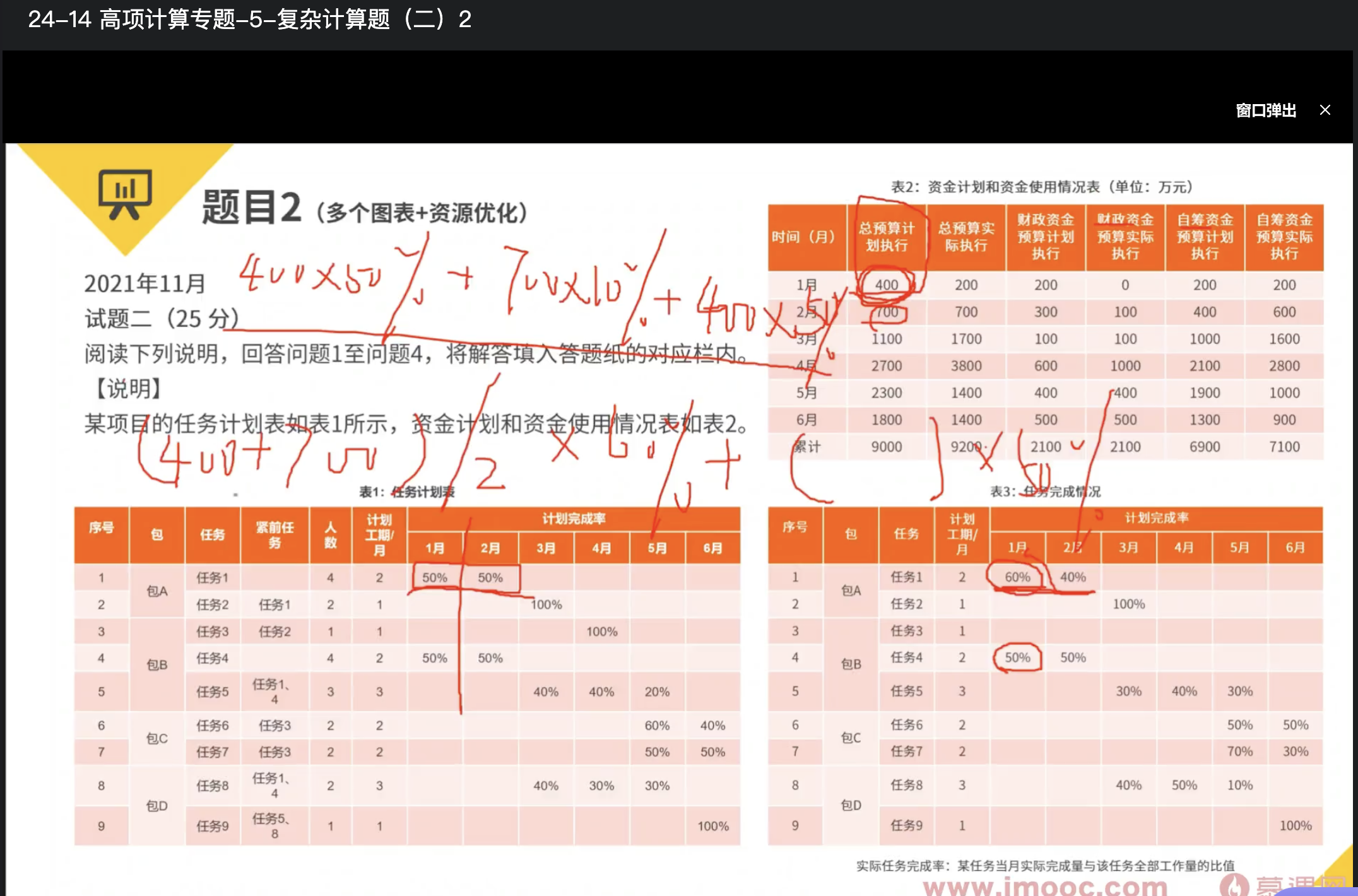Click the 累计 row total 9000 value
The height and width of the screenshot is (896, 1358).
[x=885, y=446]
